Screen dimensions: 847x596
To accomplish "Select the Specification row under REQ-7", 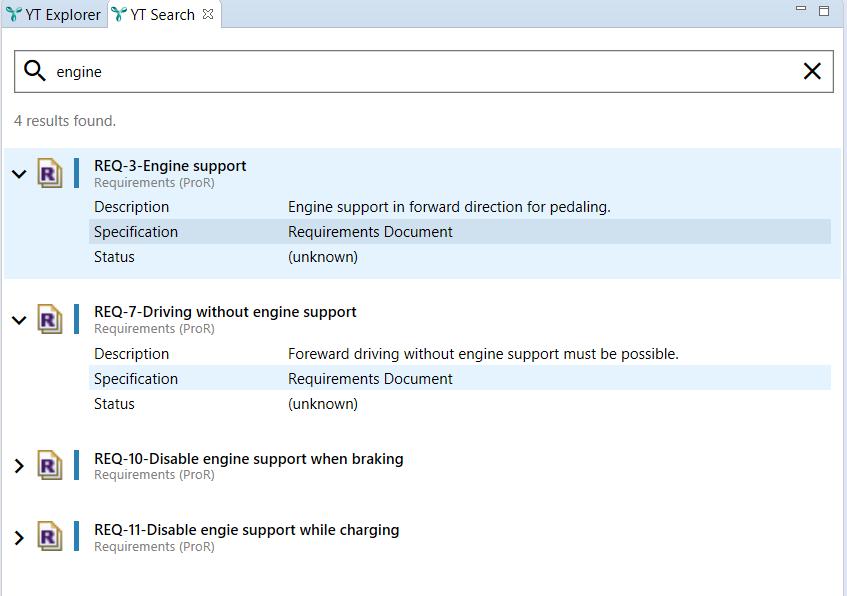I will 460,378.
